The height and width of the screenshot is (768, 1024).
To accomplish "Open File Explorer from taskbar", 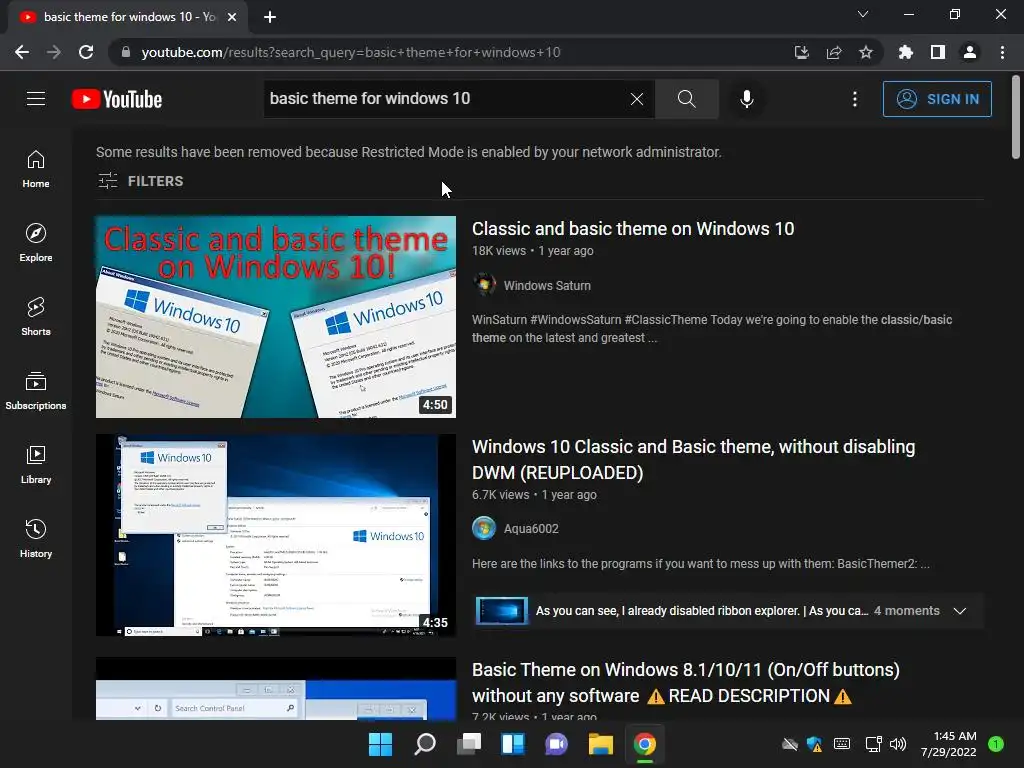I will coord(600,744).
